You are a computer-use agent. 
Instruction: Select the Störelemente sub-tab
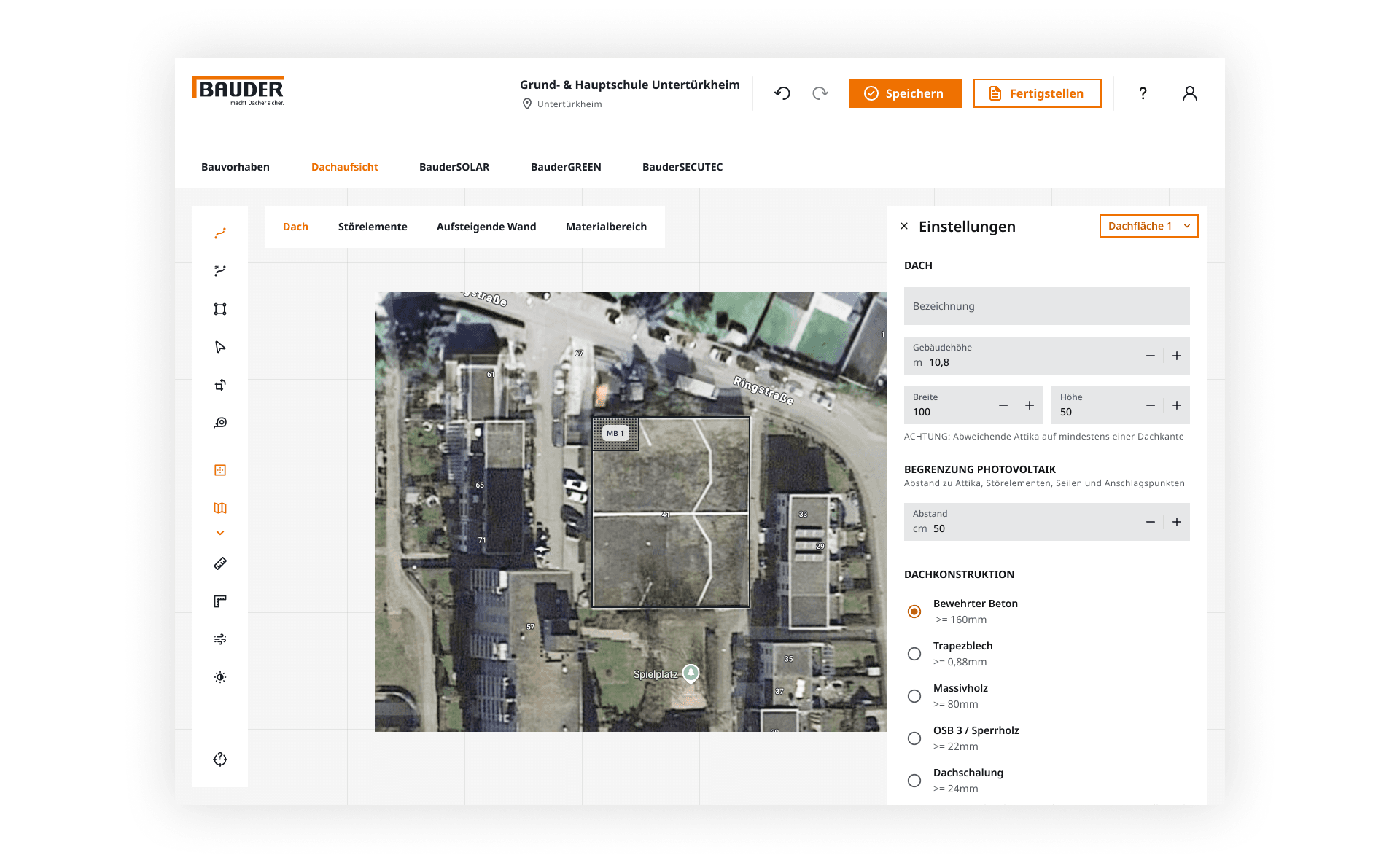(x=373, y=227)
